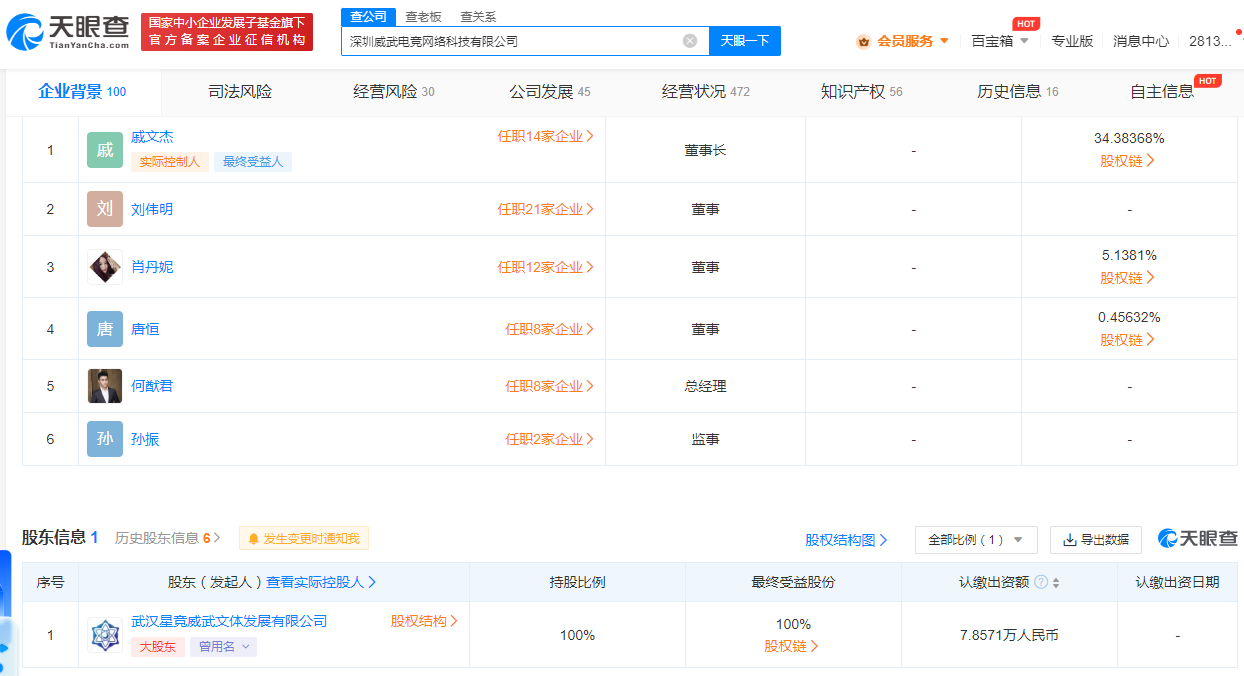Switch to the 查老板 search tab
Viewport: 1244px width, 676px height.
click(x=423, y=16)
